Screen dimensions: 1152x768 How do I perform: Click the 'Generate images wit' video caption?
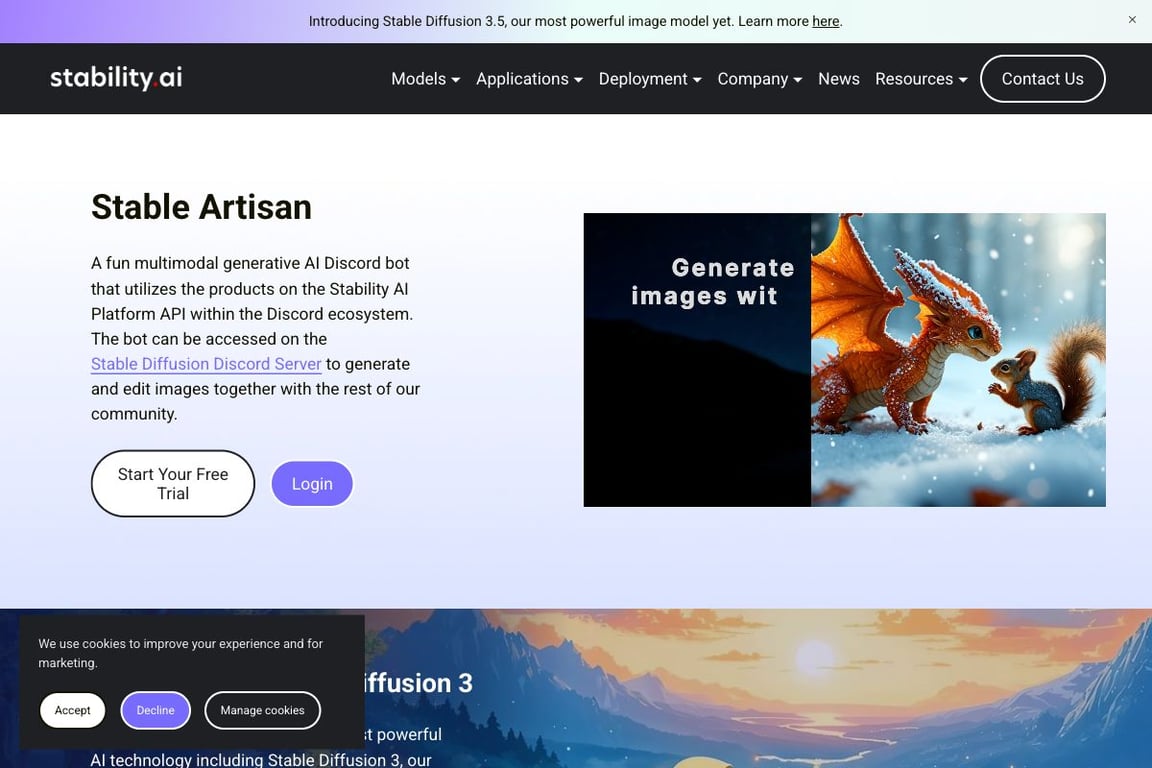[x=712, y=281]
